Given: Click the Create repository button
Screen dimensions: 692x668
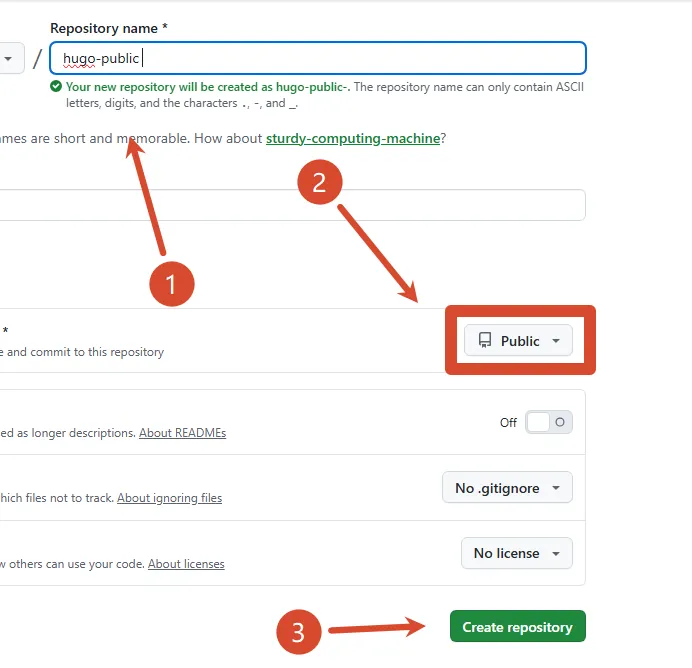Looking at the screenshot, I should tap(518, 627).
